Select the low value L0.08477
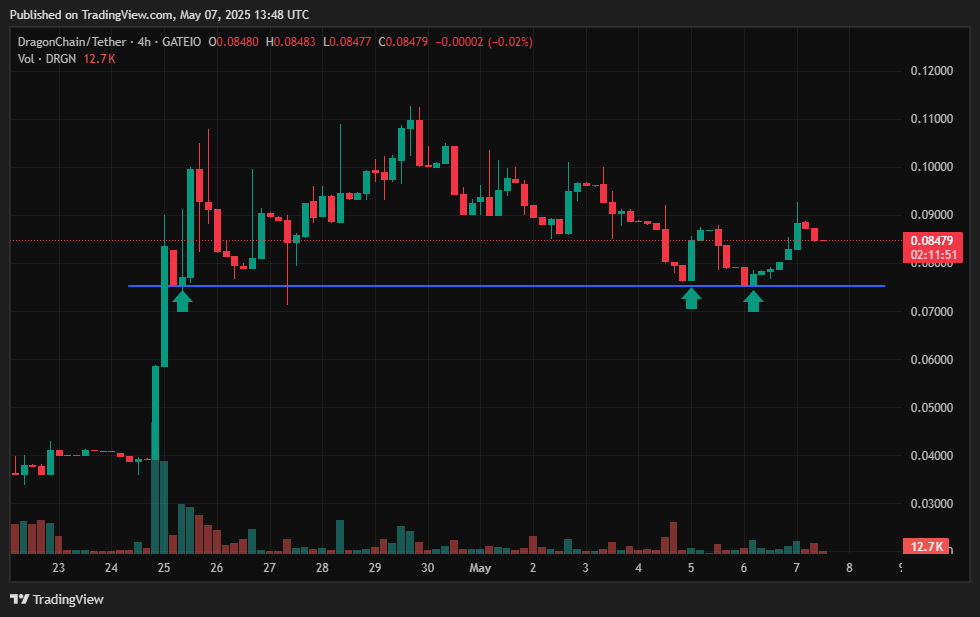The width and height of the screenshot is (980, 617). pyautogui.click(x=347, y=42)
